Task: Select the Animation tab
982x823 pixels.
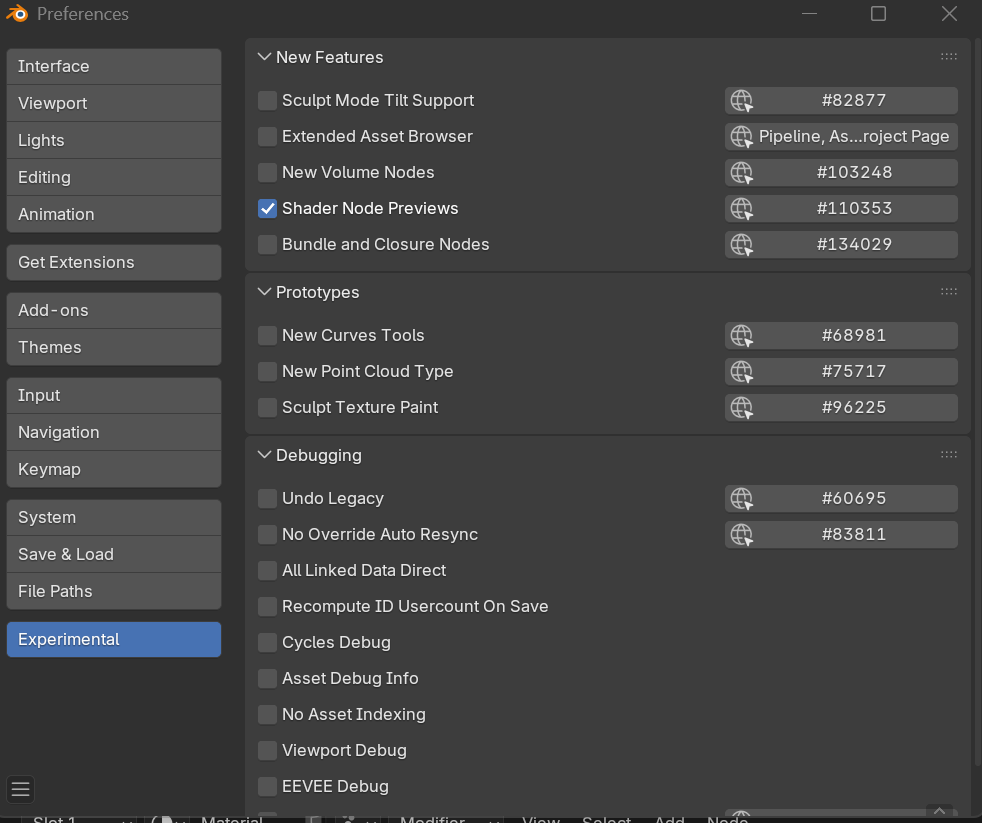Action: 113,214
